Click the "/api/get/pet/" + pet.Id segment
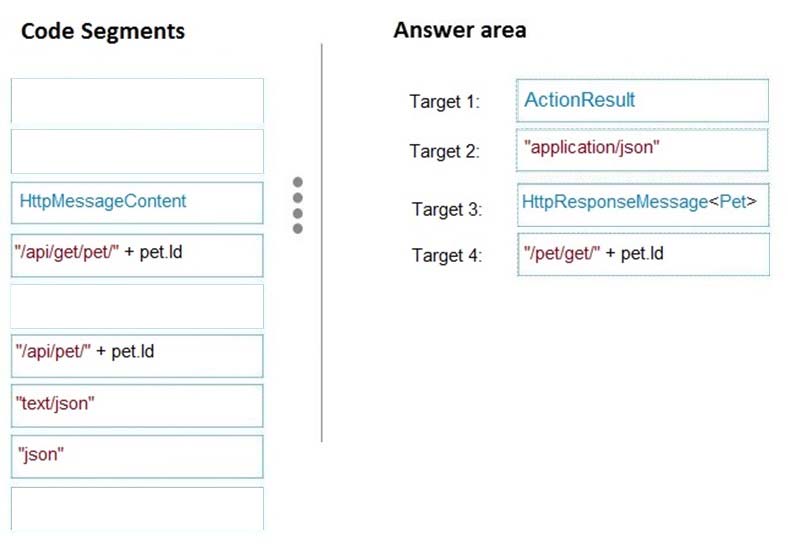The image size is (788, 550). point(137,255)
